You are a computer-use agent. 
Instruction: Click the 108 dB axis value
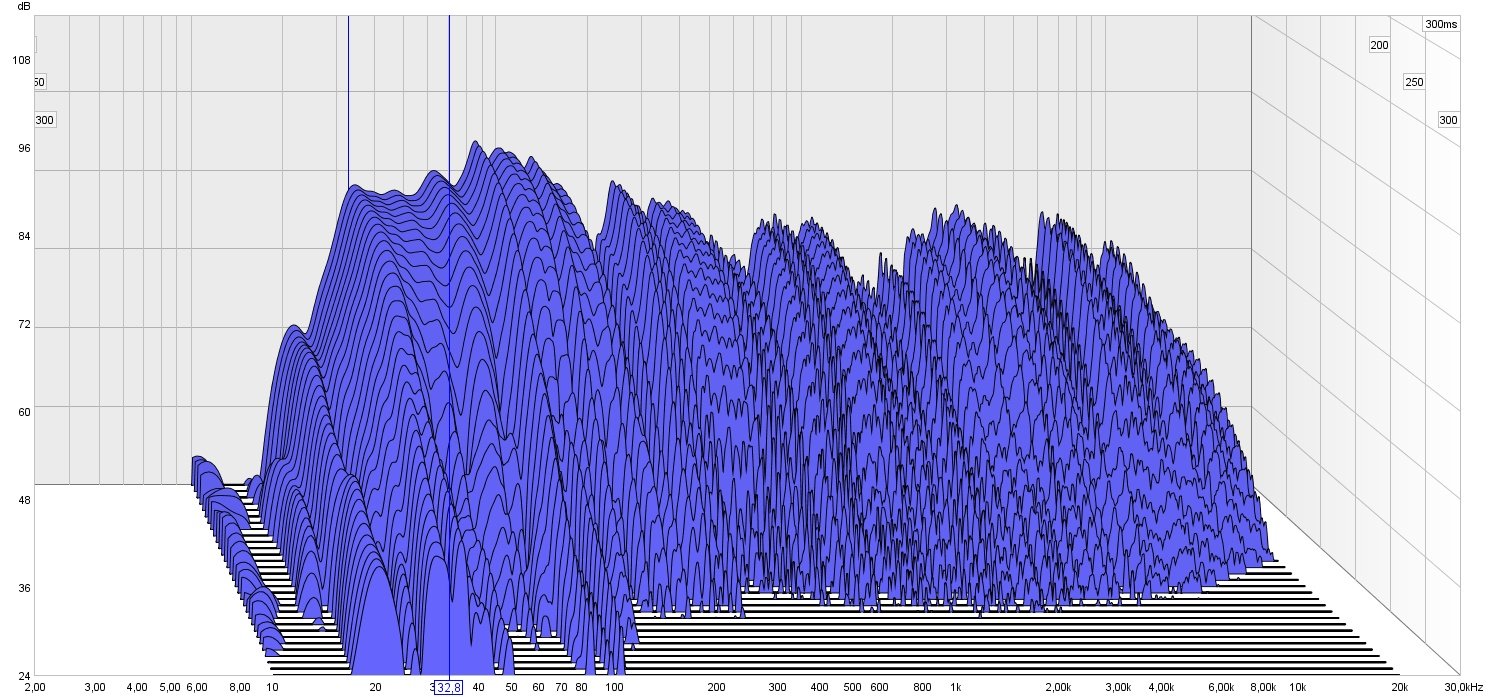pyautogui.click(x=21, y=60)
